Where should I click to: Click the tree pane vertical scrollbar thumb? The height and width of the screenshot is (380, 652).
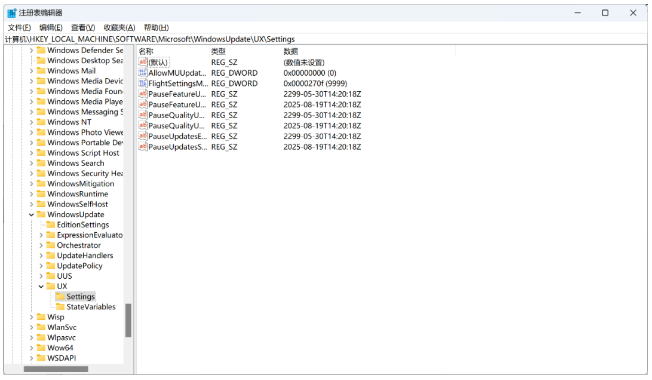click(128, 320)
